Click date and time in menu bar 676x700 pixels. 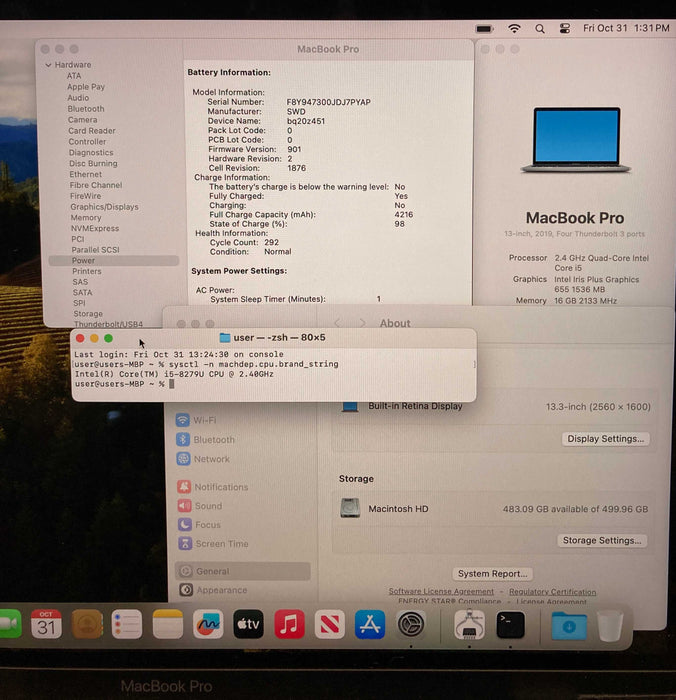coord(626,28)
